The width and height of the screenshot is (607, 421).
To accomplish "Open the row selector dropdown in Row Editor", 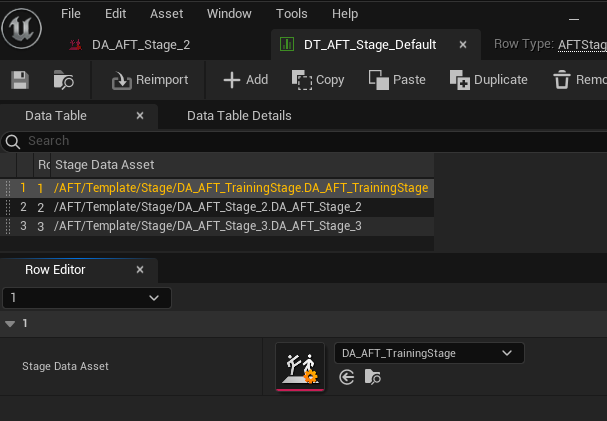I will [x=87, y=298].
